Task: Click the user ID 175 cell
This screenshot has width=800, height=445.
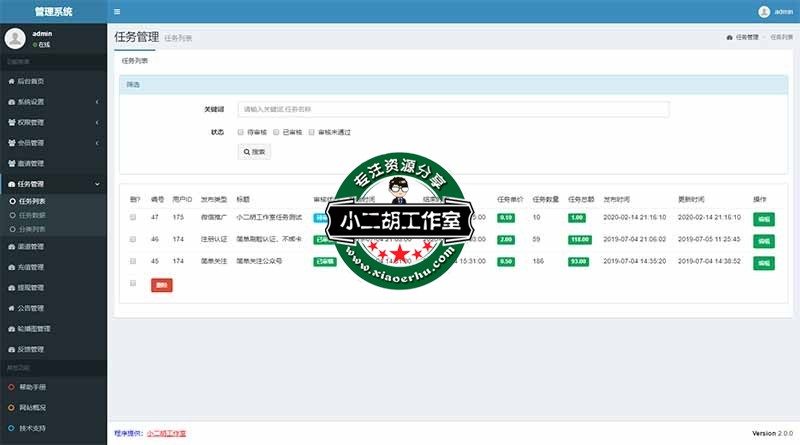Action: click(x=178, y=217)
